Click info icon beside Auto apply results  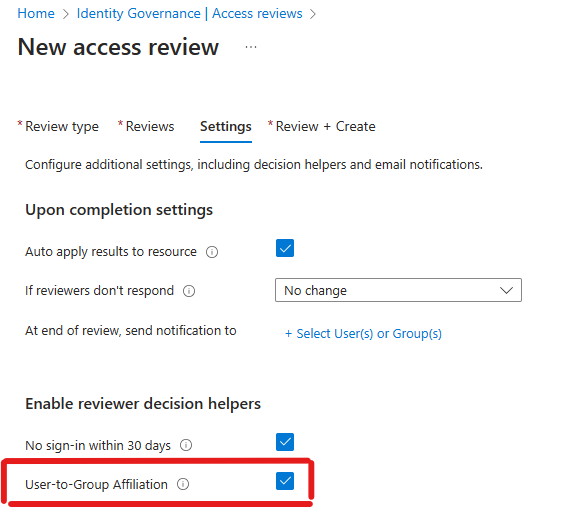click(212, 252)
